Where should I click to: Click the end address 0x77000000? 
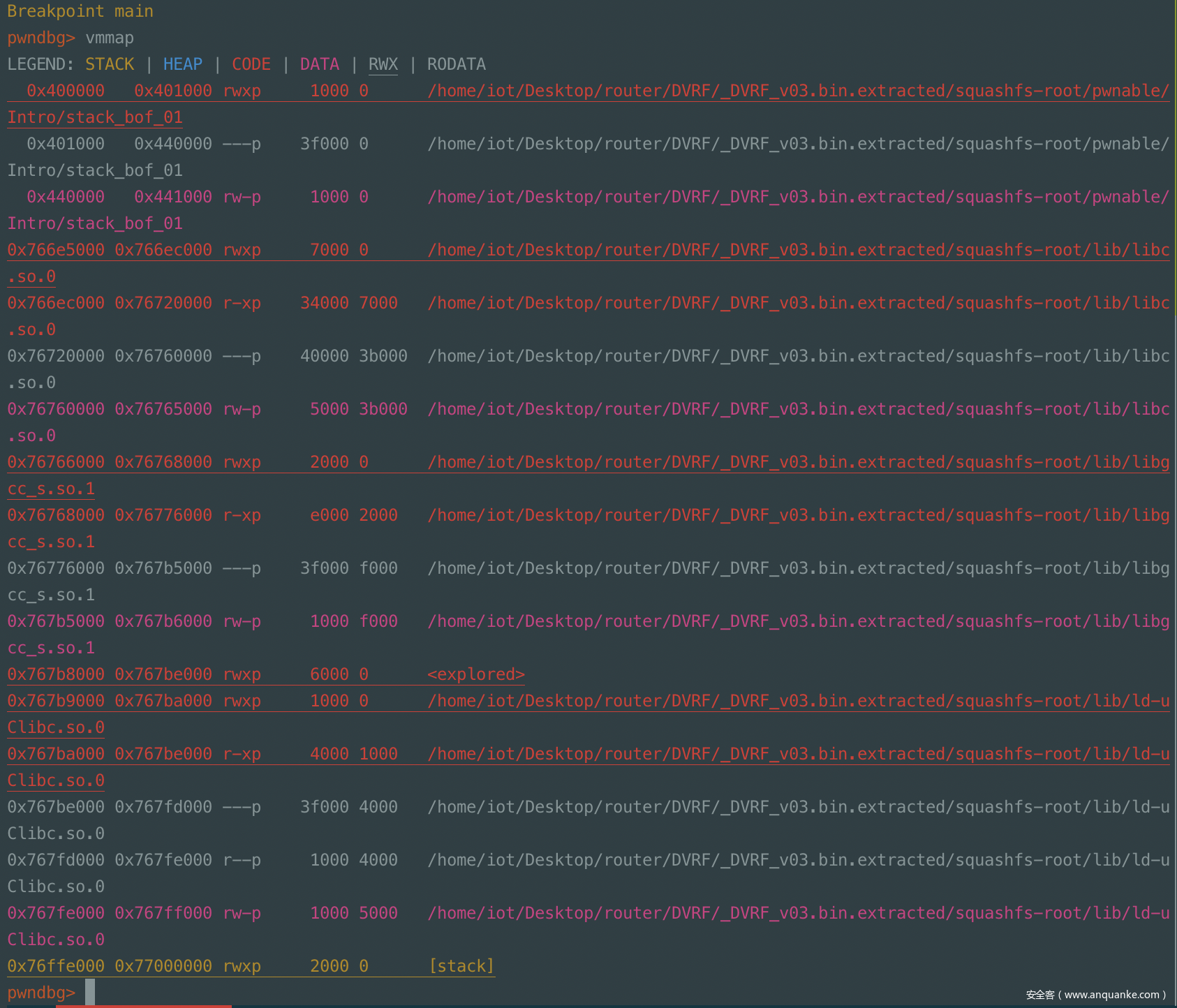[x=163, y=966]
